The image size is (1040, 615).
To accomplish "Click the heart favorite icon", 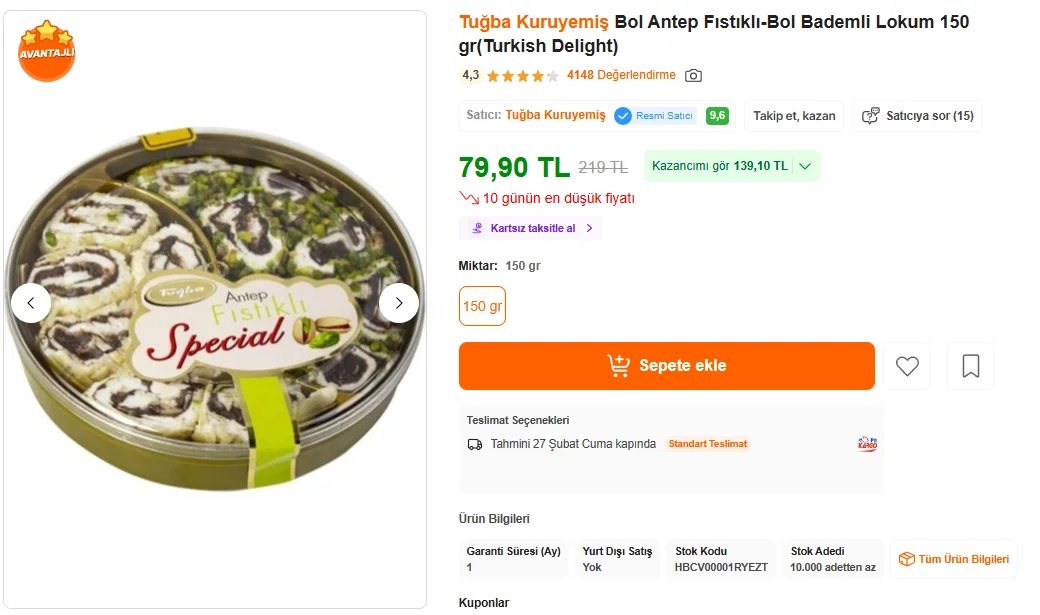I will click(x=907, y=366).
